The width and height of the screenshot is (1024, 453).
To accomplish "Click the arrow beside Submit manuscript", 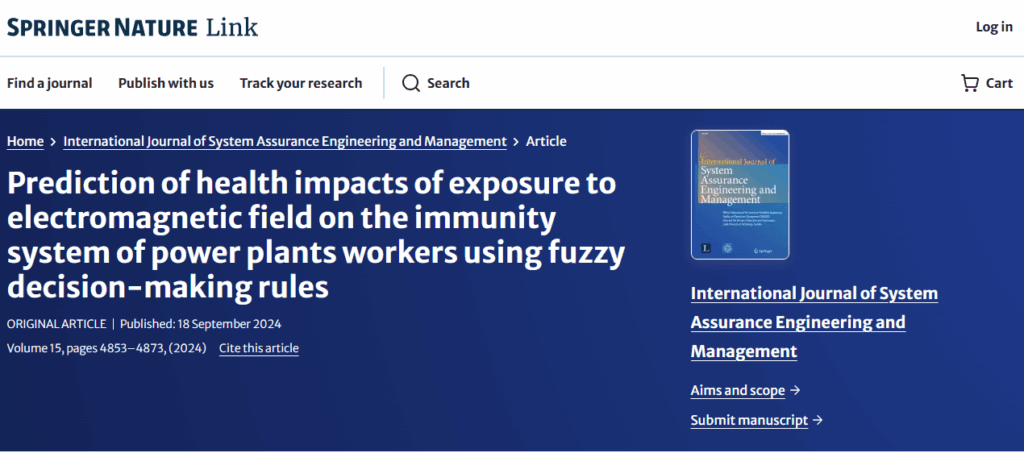I will click(x=818, y=421).
